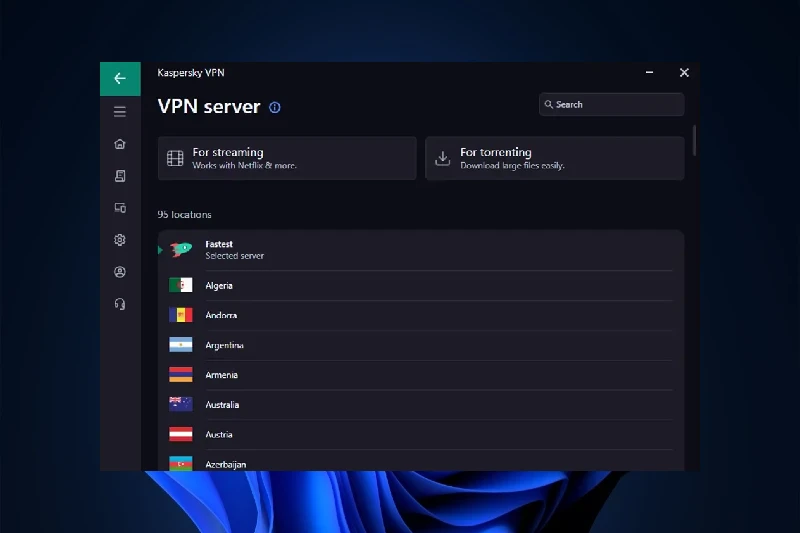Screen dimensions: 800x533
Task: Click the Armenia flag icon
Action: point(181,374)
